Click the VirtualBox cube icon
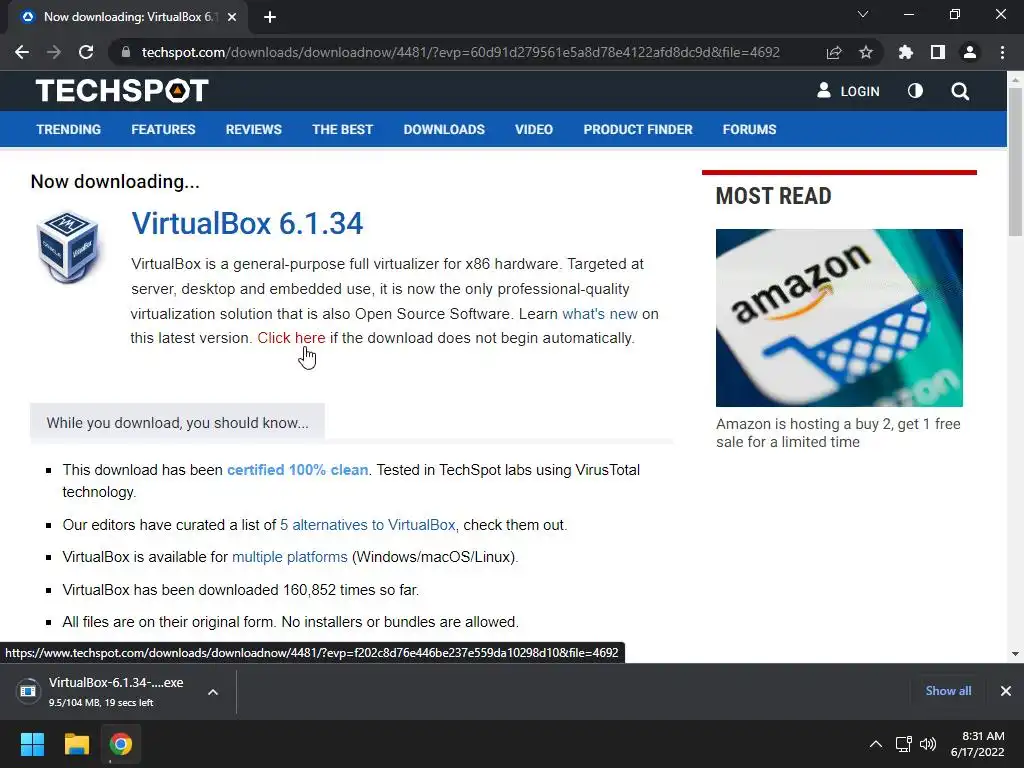This screenshot has height=768, width=1024. point(68,247)
